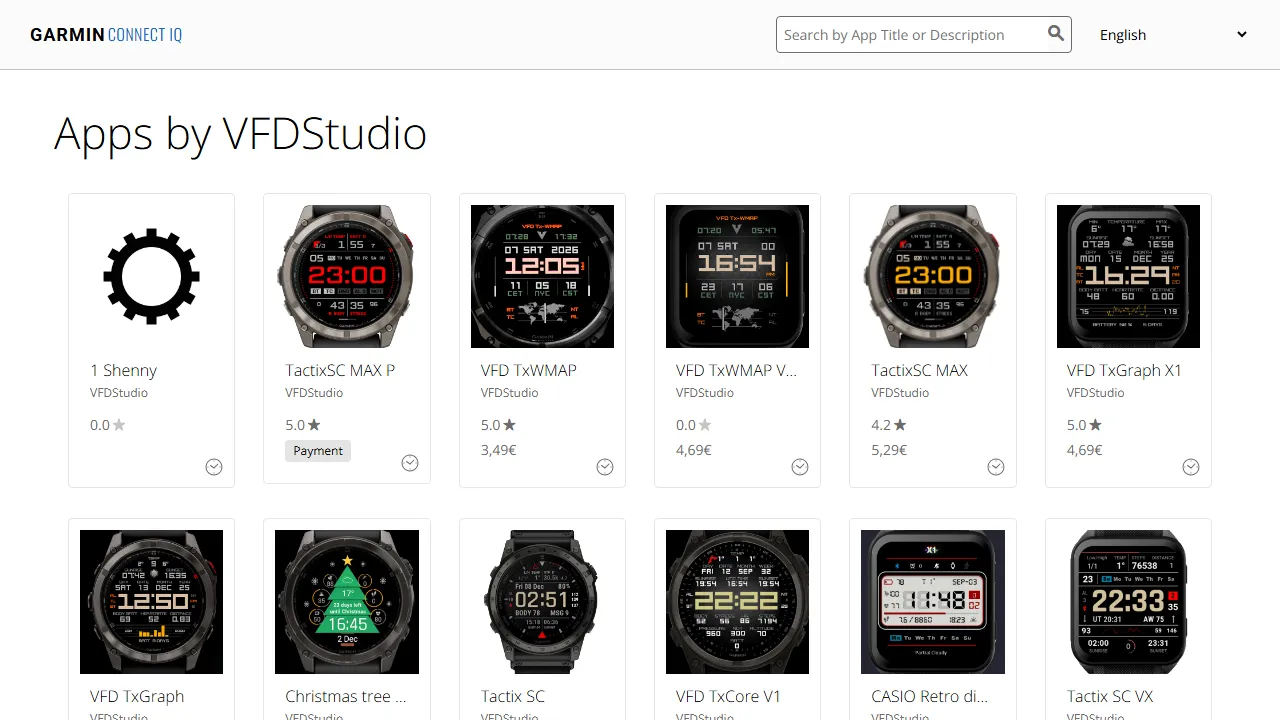This screenshot has width=1280, height=720.
Task: Click the GARMIN logo
Action: point(66,34)
